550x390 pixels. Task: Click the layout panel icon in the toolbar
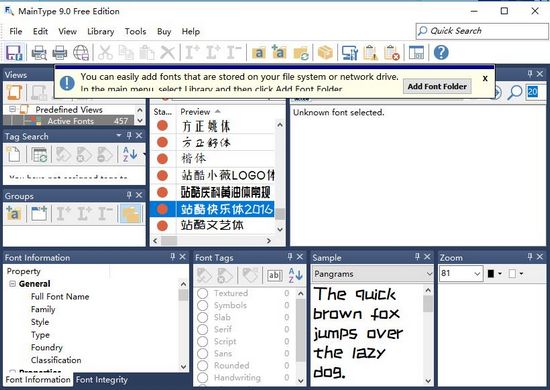(416, 53)
